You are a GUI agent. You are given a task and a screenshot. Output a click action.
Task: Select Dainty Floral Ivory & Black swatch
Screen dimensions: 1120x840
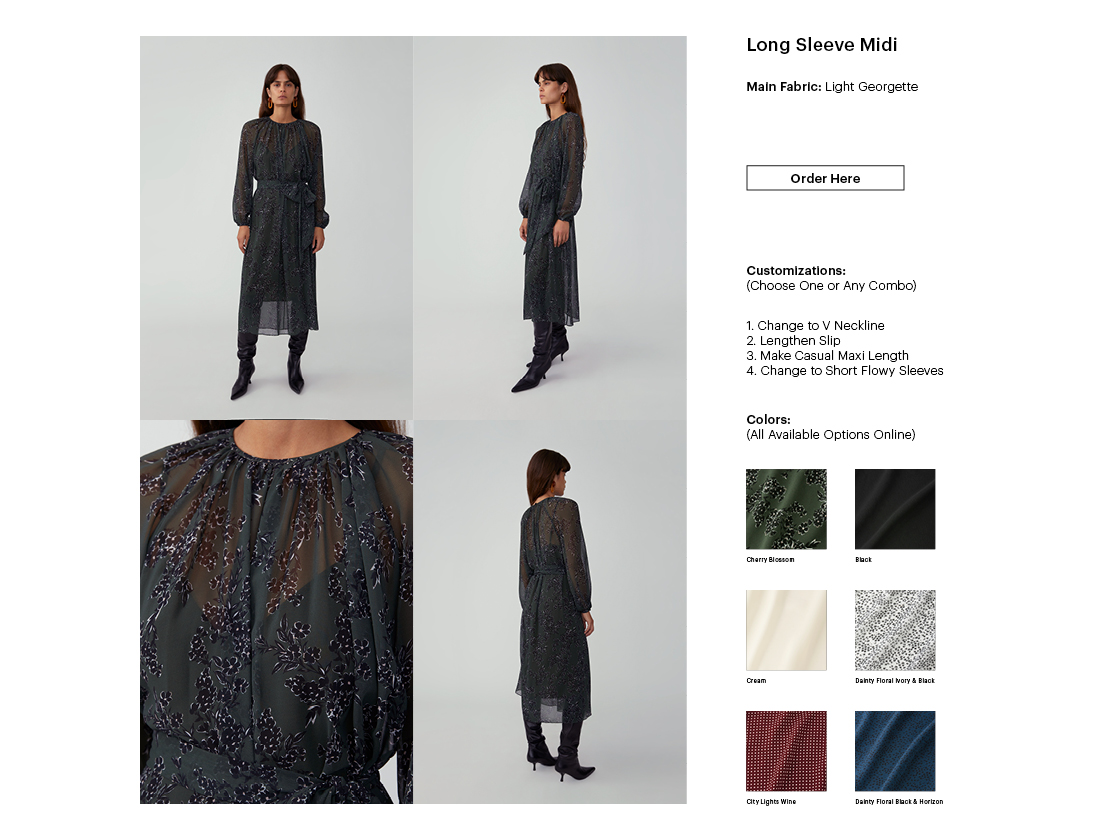click(895, 630)
